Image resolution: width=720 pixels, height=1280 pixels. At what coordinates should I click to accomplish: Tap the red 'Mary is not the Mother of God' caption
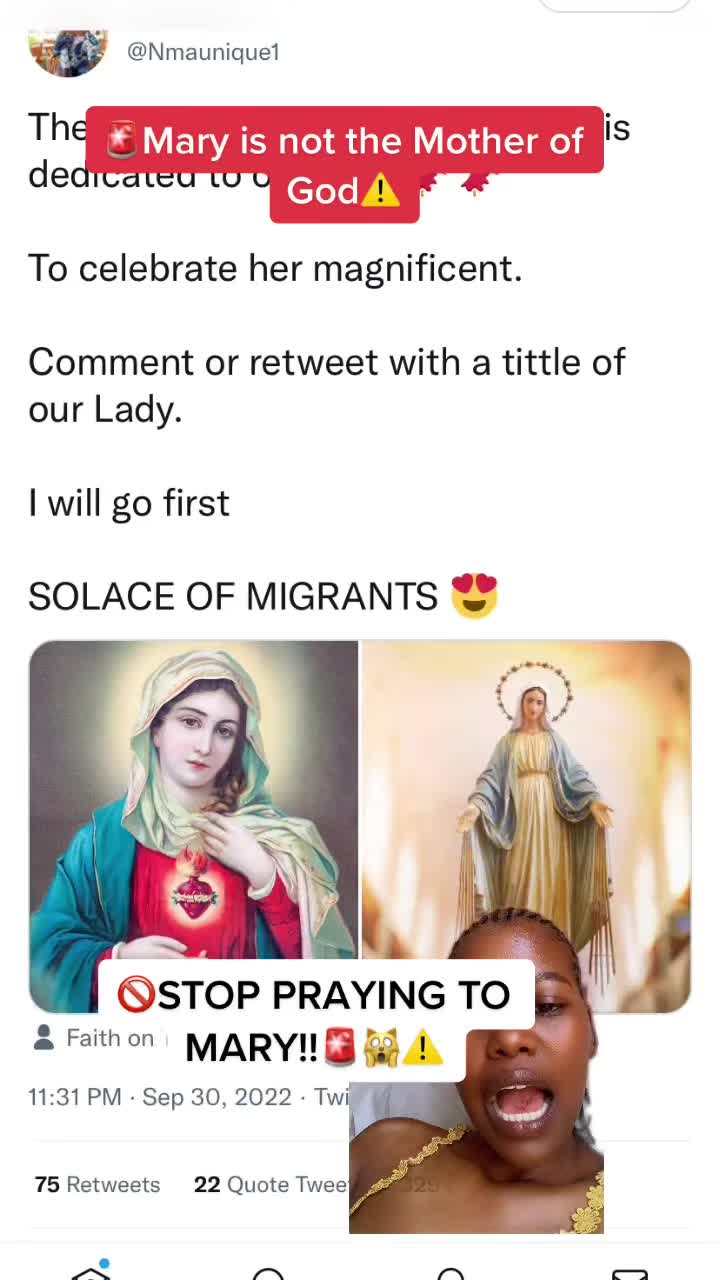tap(344, 142)
